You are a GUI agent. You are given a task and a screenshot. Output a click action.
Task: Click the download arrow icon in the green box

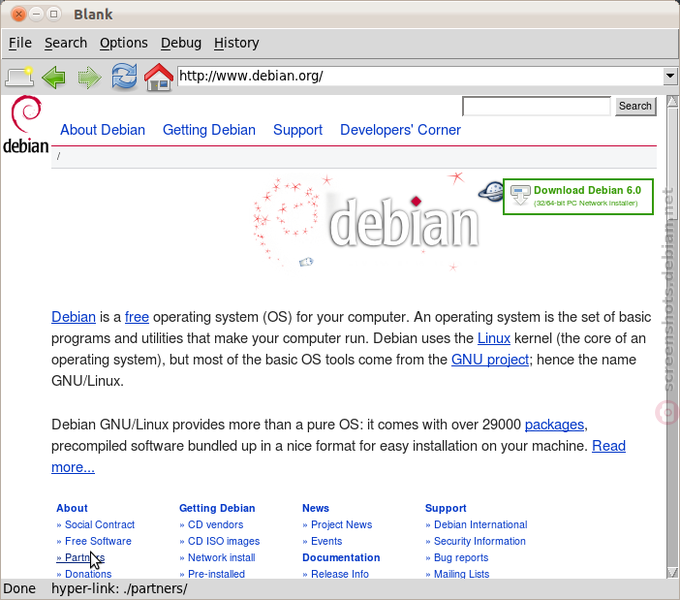[520, 196]
